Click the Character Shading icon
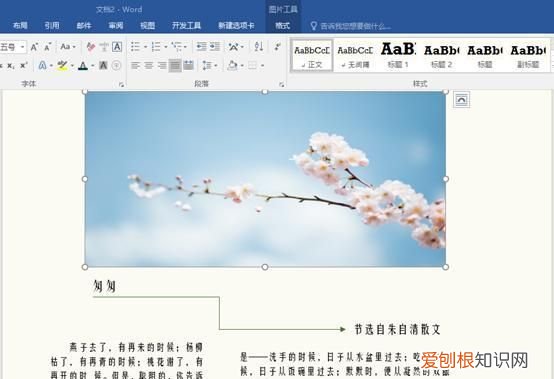The image size is (554, 379). point(103,65)
